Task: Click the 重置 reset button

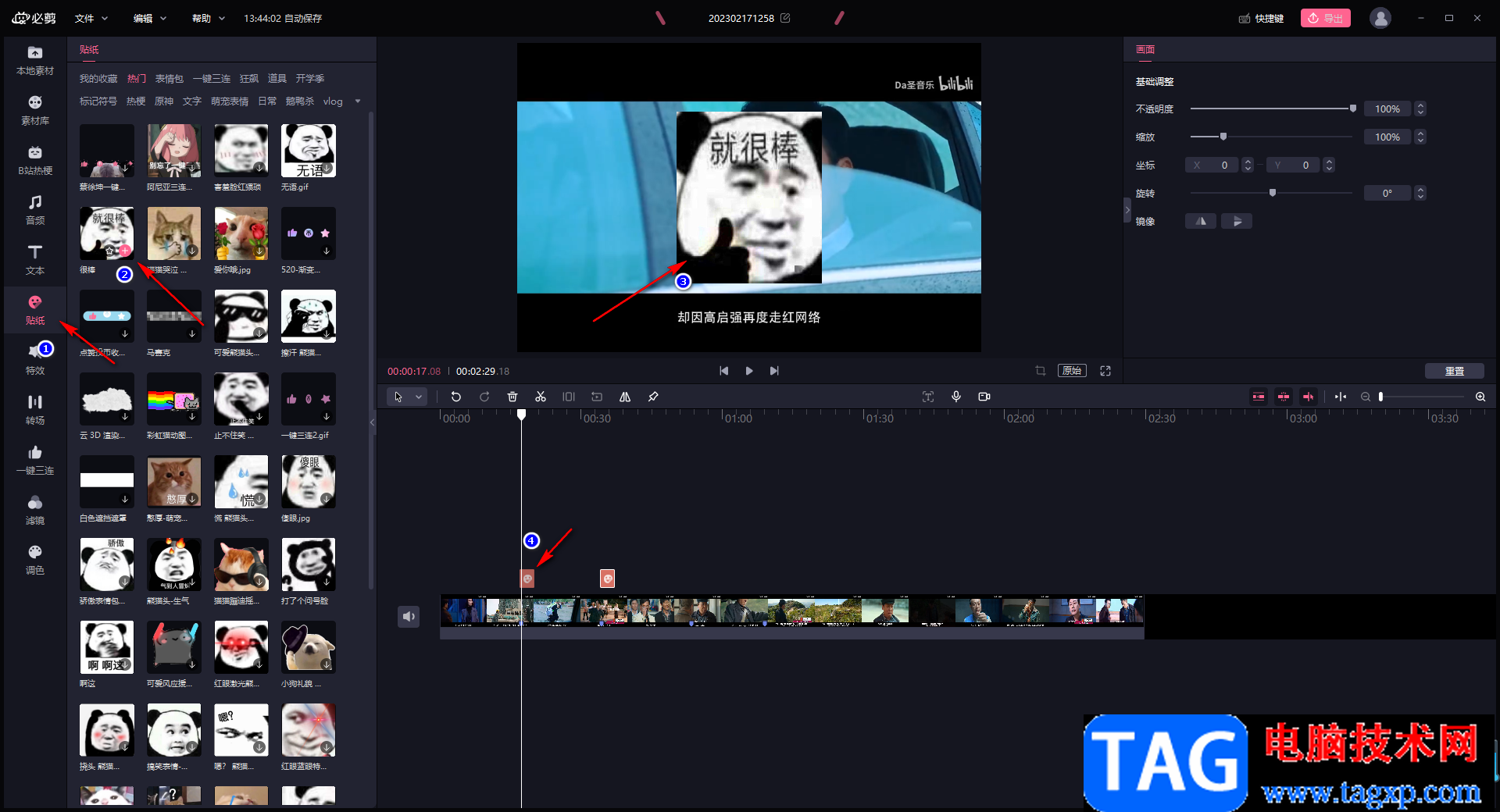Action: pyautogui.click(x=1455, y=371)
